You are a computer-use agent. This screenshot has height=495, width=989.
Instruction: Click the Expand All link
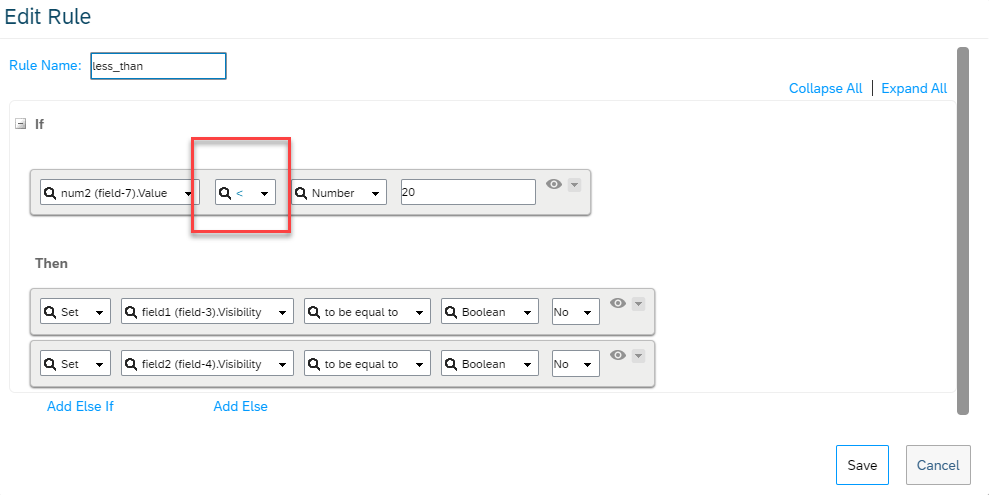coord(914,88)
